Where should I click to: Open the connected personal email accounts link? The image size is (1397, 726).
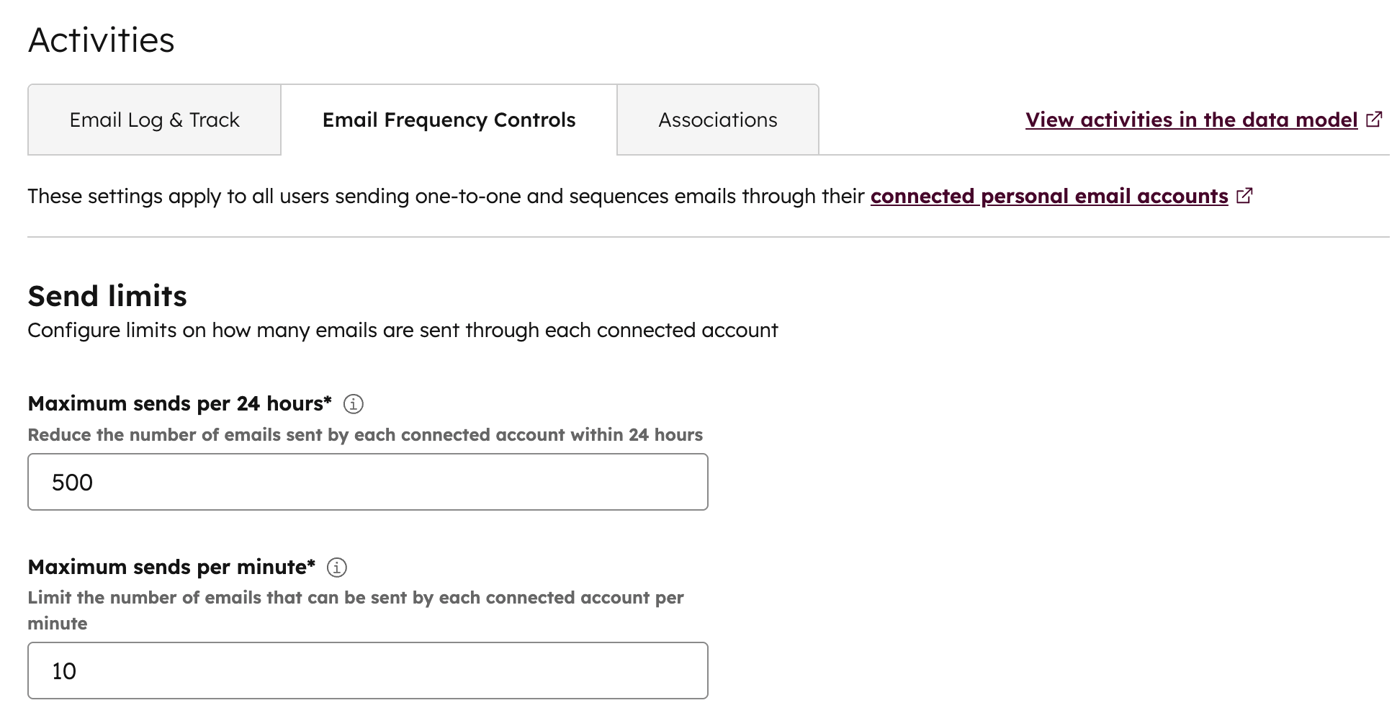(x=1049, y=195)
